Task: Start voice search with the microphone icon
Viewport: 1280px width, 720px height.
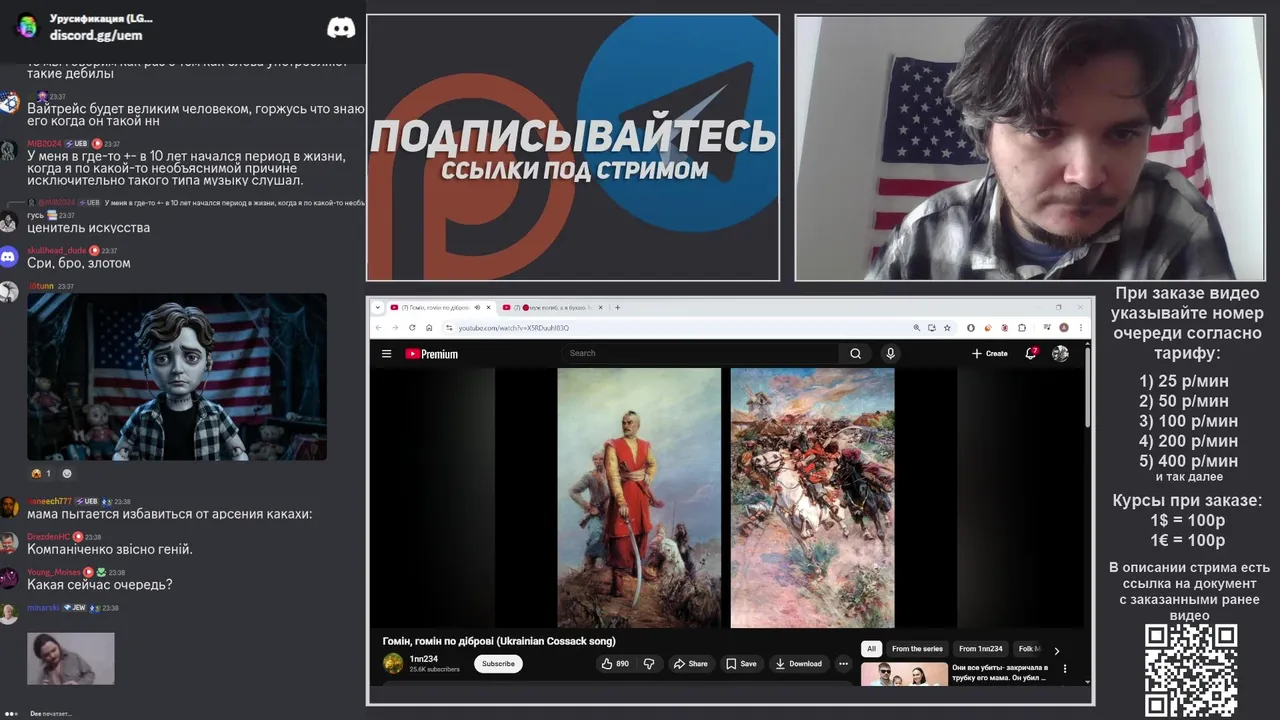Action: (x=890, y=353)
